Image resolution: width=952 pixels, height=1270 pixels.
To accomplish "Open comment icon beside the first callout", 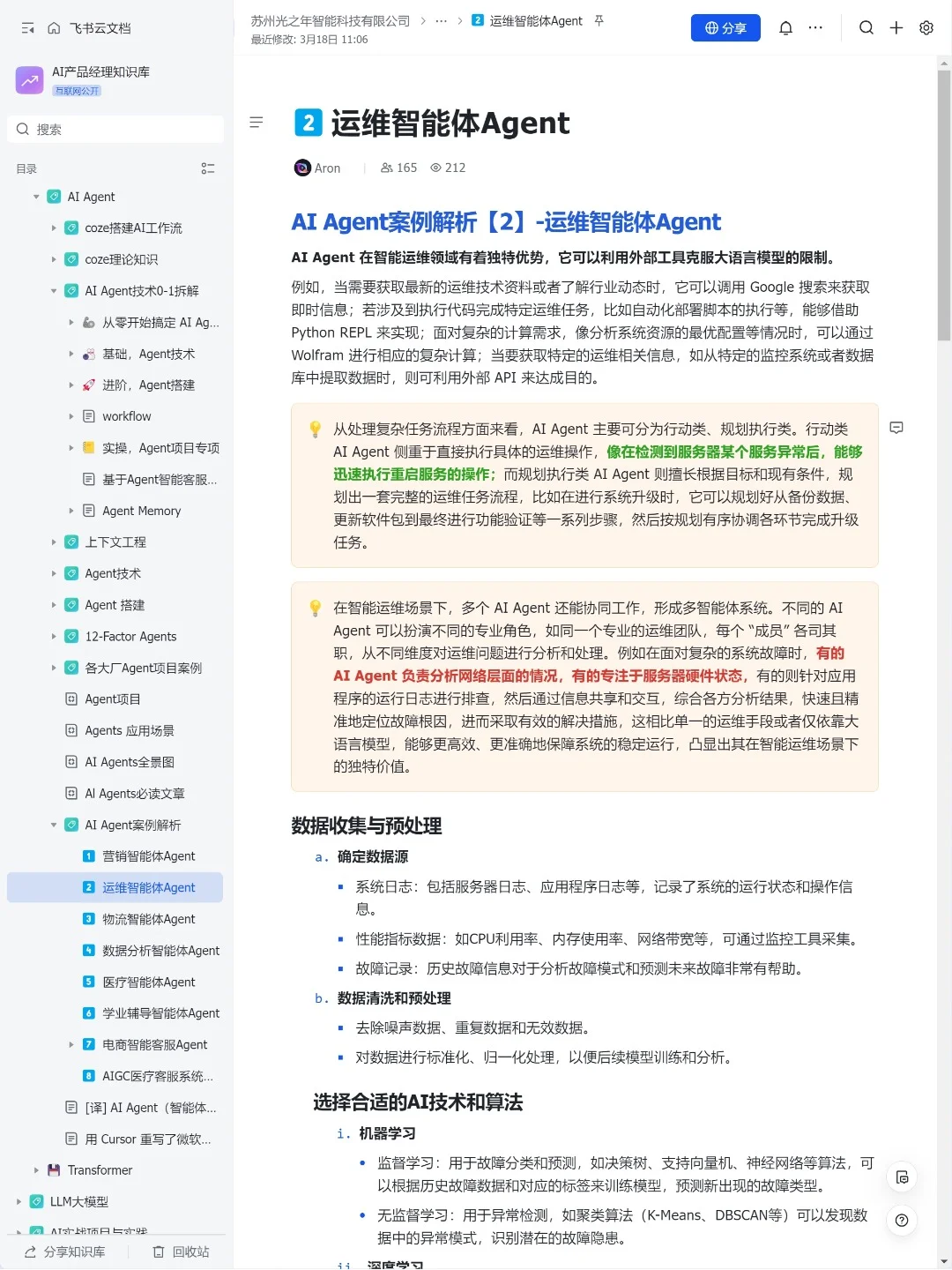I will tap(896, 428).
